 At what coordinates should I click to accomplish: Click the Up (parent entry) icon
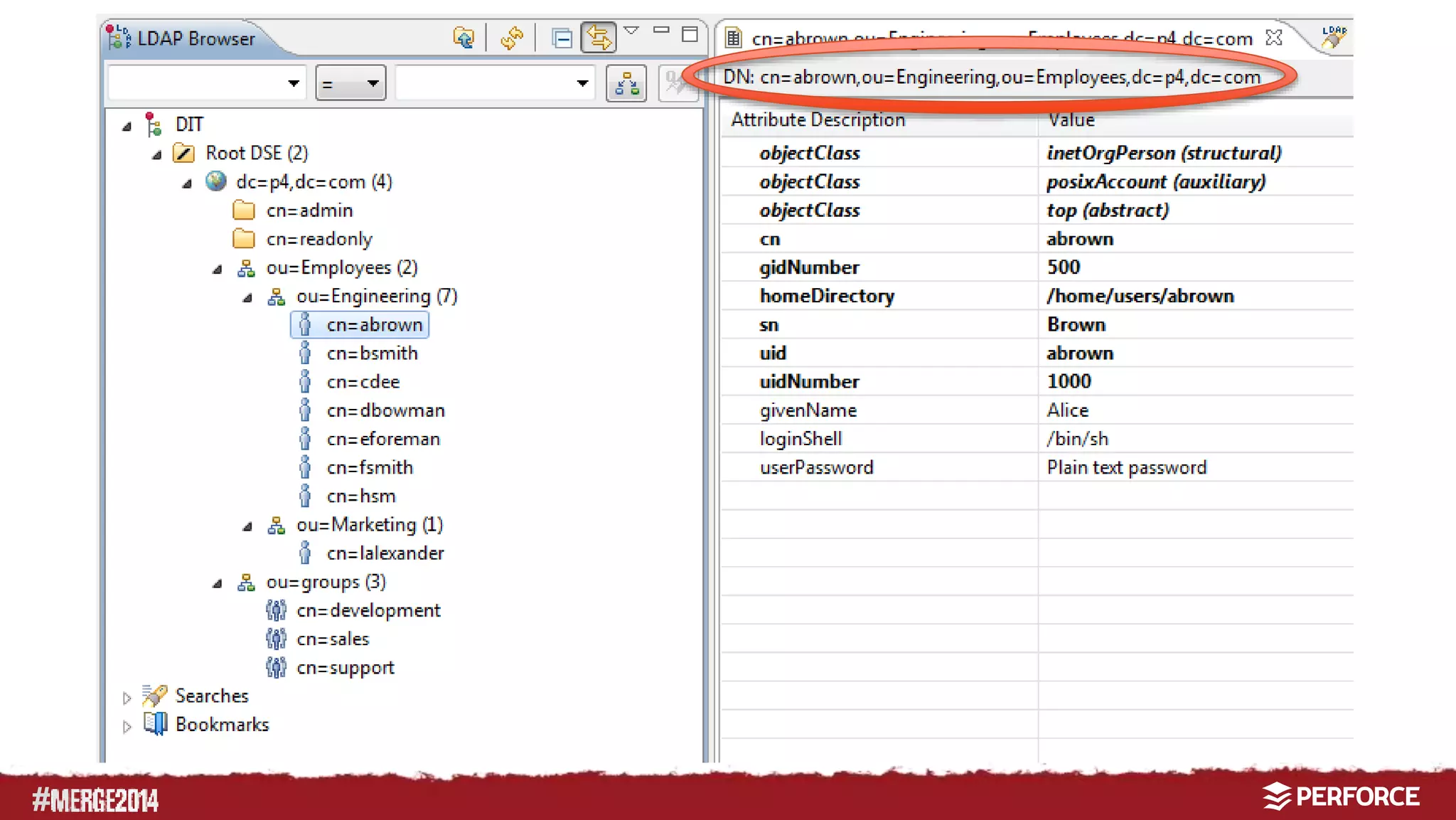point(464,38)
